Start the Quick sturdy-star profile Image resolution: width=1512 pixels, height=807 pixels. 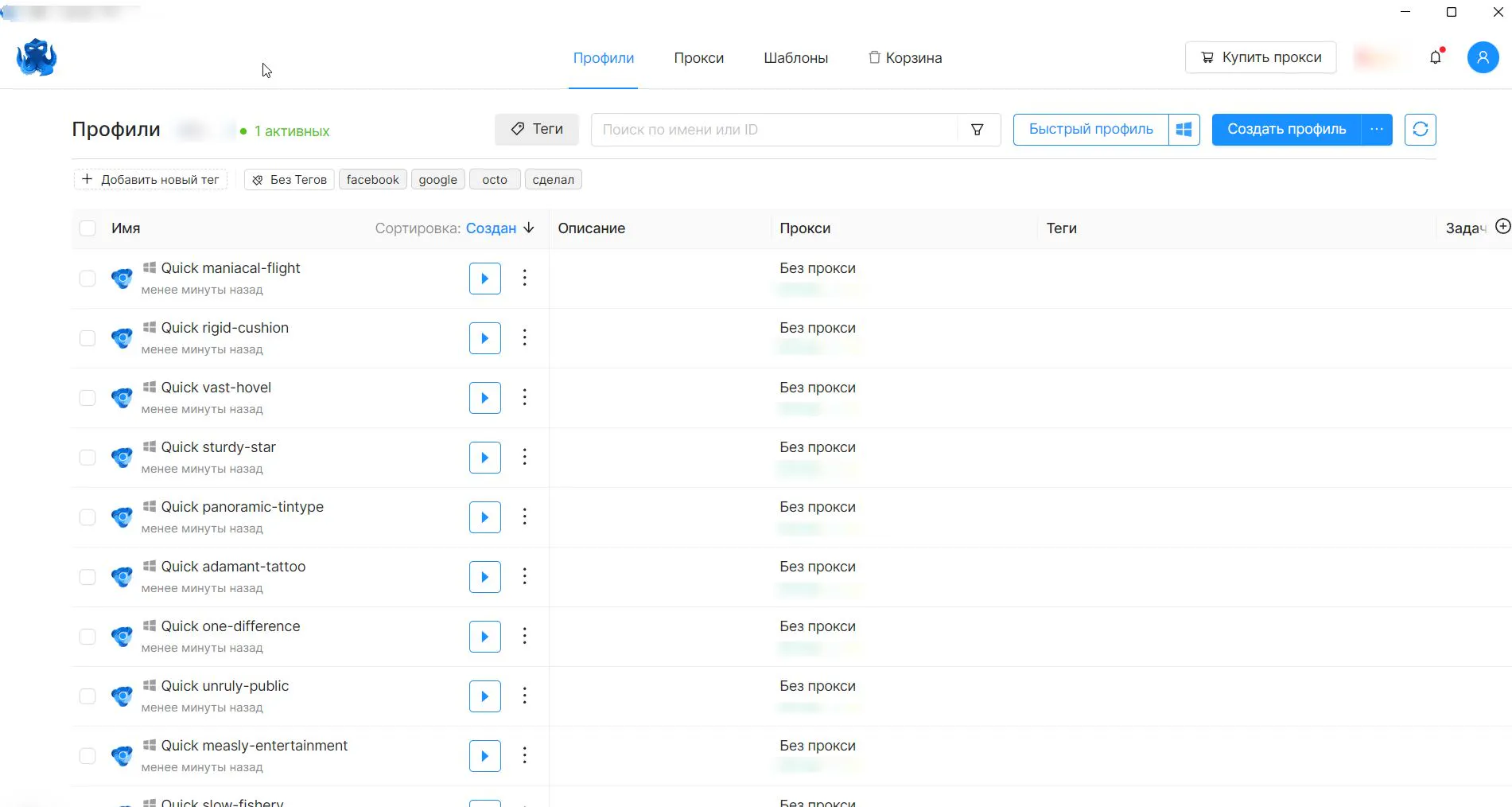(484, 458)
